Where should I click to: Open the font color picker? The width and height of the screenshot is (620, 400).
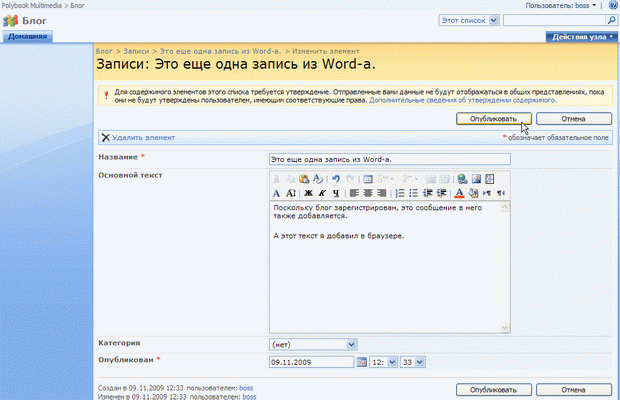460,193
